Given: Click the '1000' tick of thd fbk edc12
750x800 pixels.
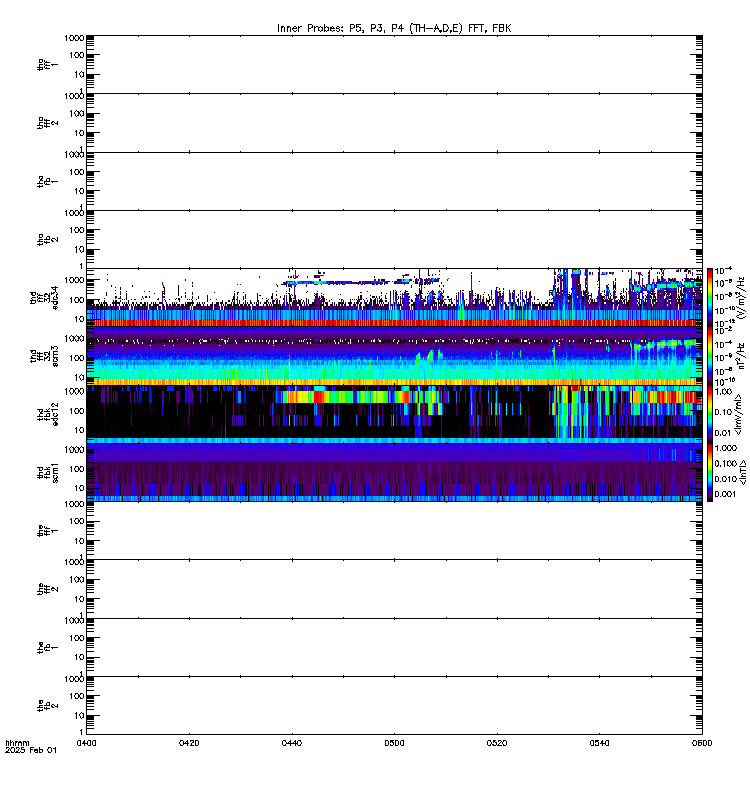Looking at the screenshot, I should click(x=74, y=391).
